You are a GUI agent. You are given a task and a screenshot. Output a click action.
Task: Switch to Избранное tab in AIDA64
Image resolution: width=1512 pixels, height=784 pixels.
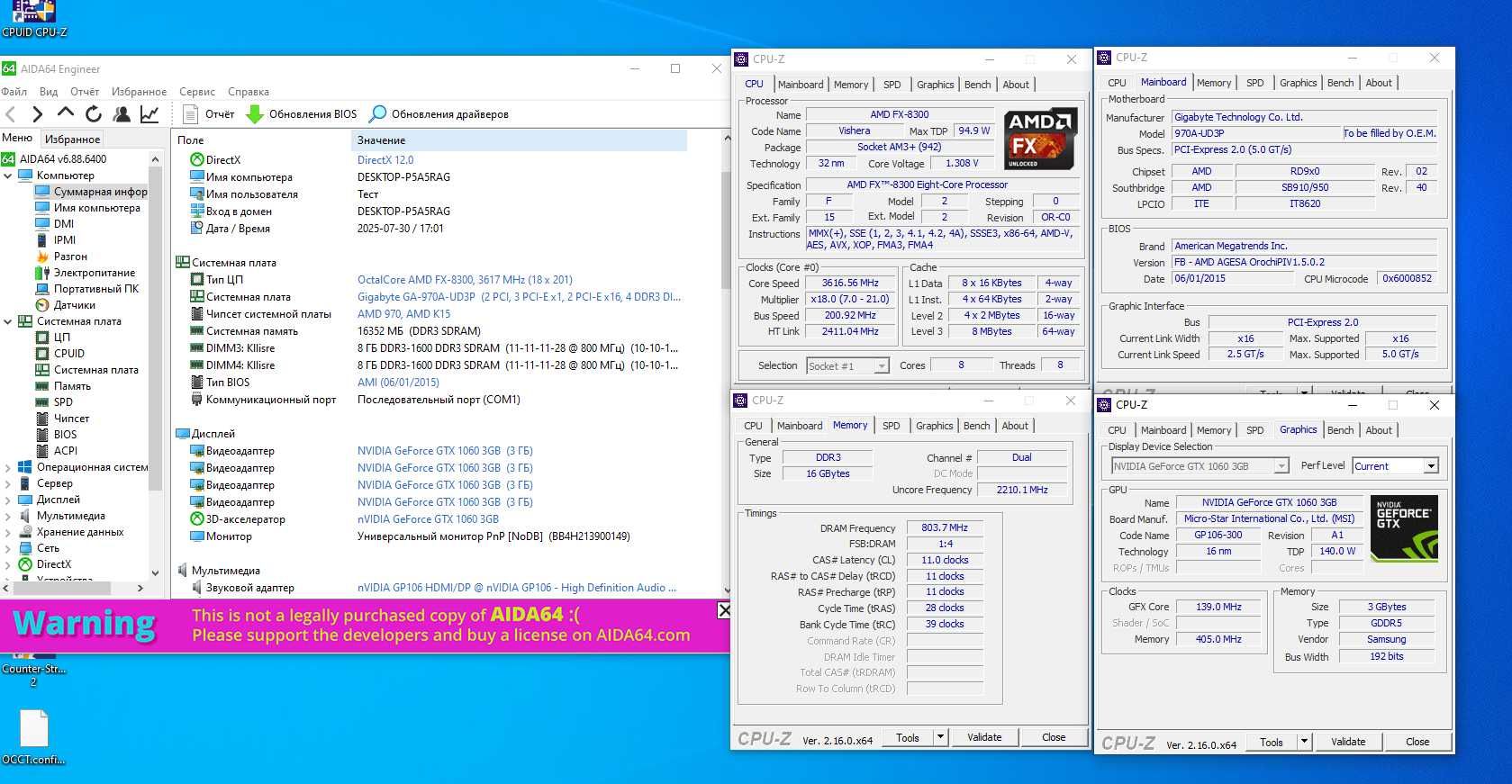coord(73,140)
